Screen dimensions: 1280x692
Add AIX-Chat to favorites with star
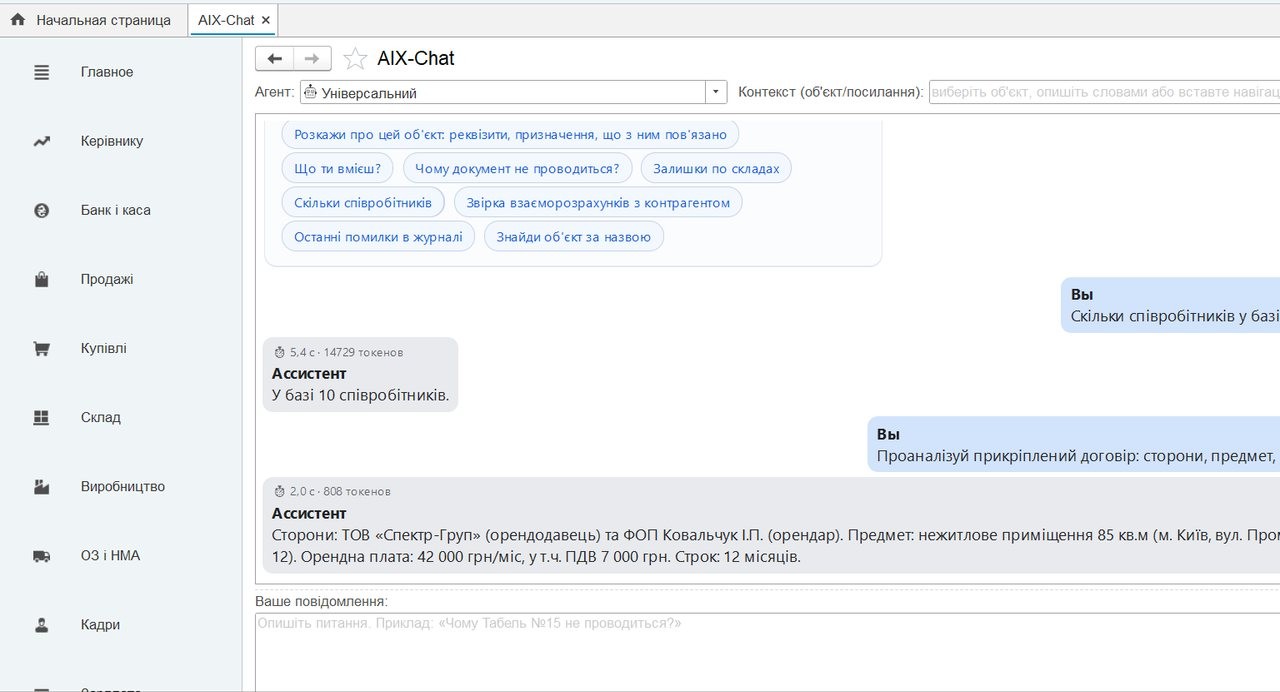(x=355, y=59)
